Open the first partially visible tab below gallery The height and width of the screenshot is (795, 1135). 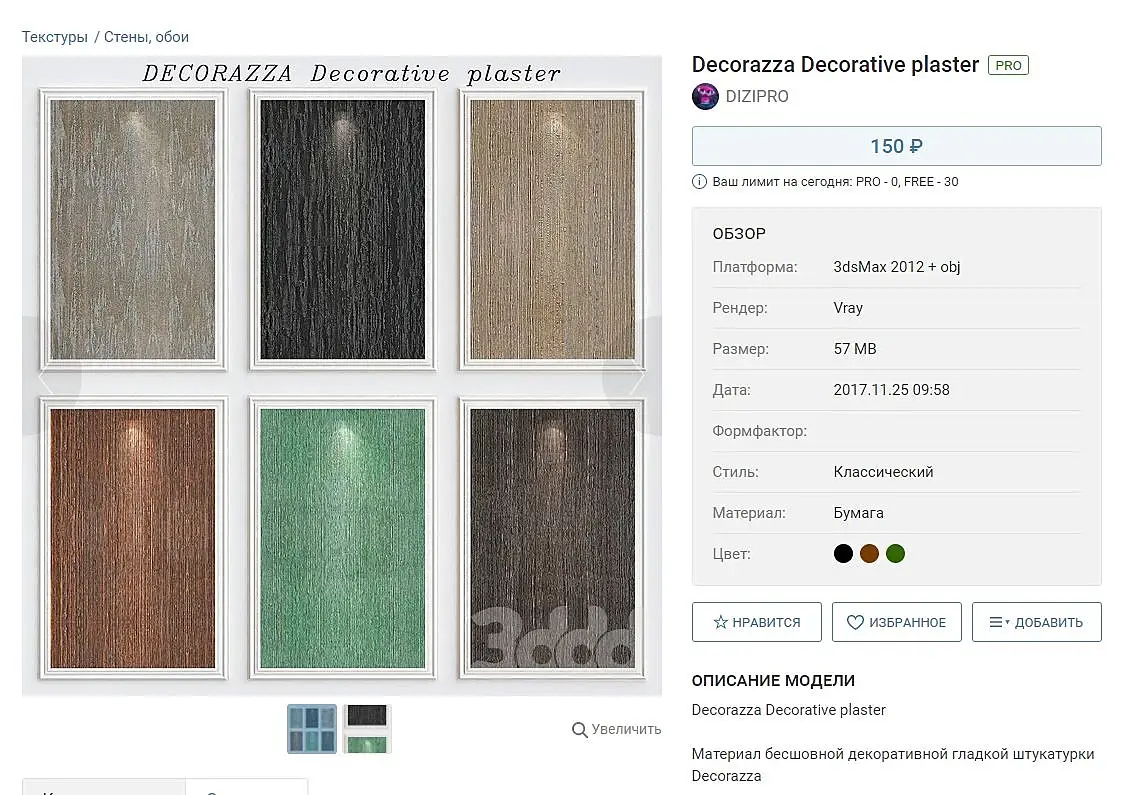(104, 788)
